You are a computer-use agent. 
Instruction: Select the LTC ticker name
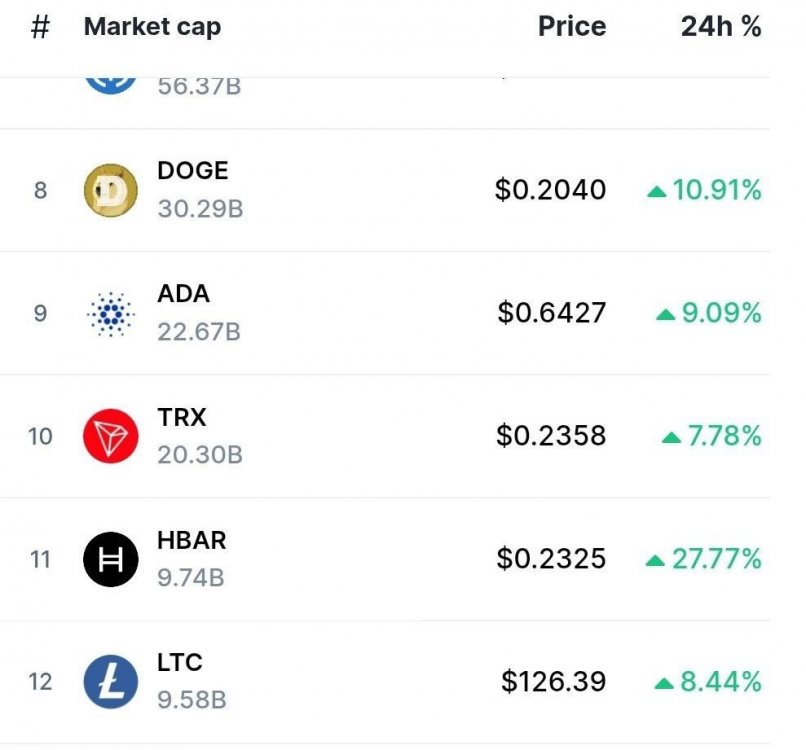click(x=180, y=662)
